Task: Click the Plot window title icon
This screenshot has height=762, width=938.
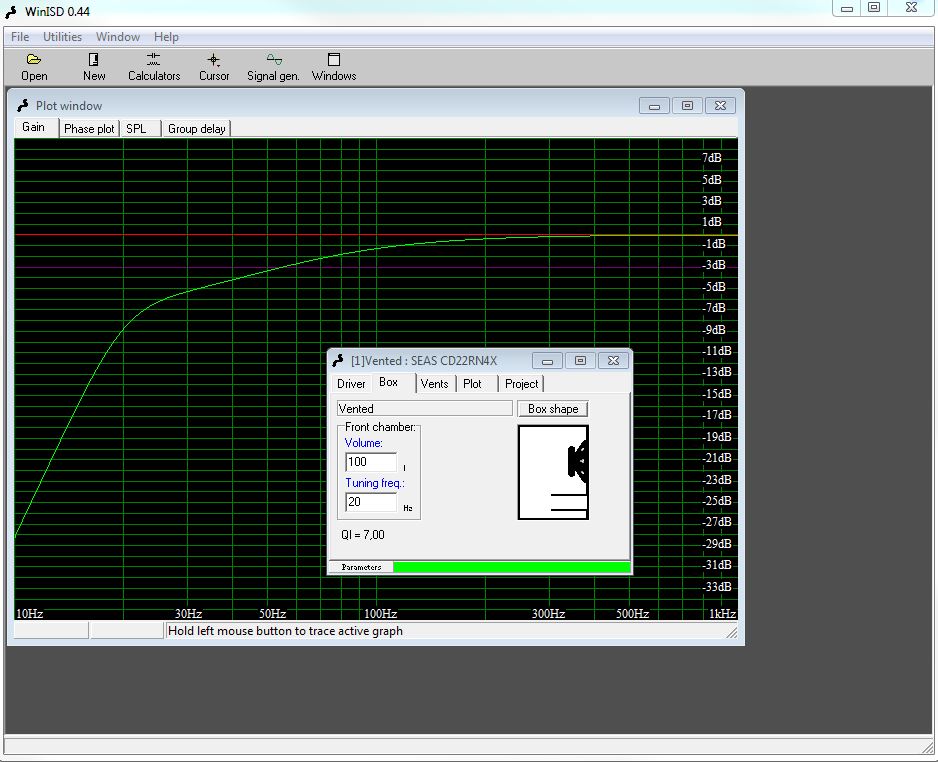Action: [23, 106]
